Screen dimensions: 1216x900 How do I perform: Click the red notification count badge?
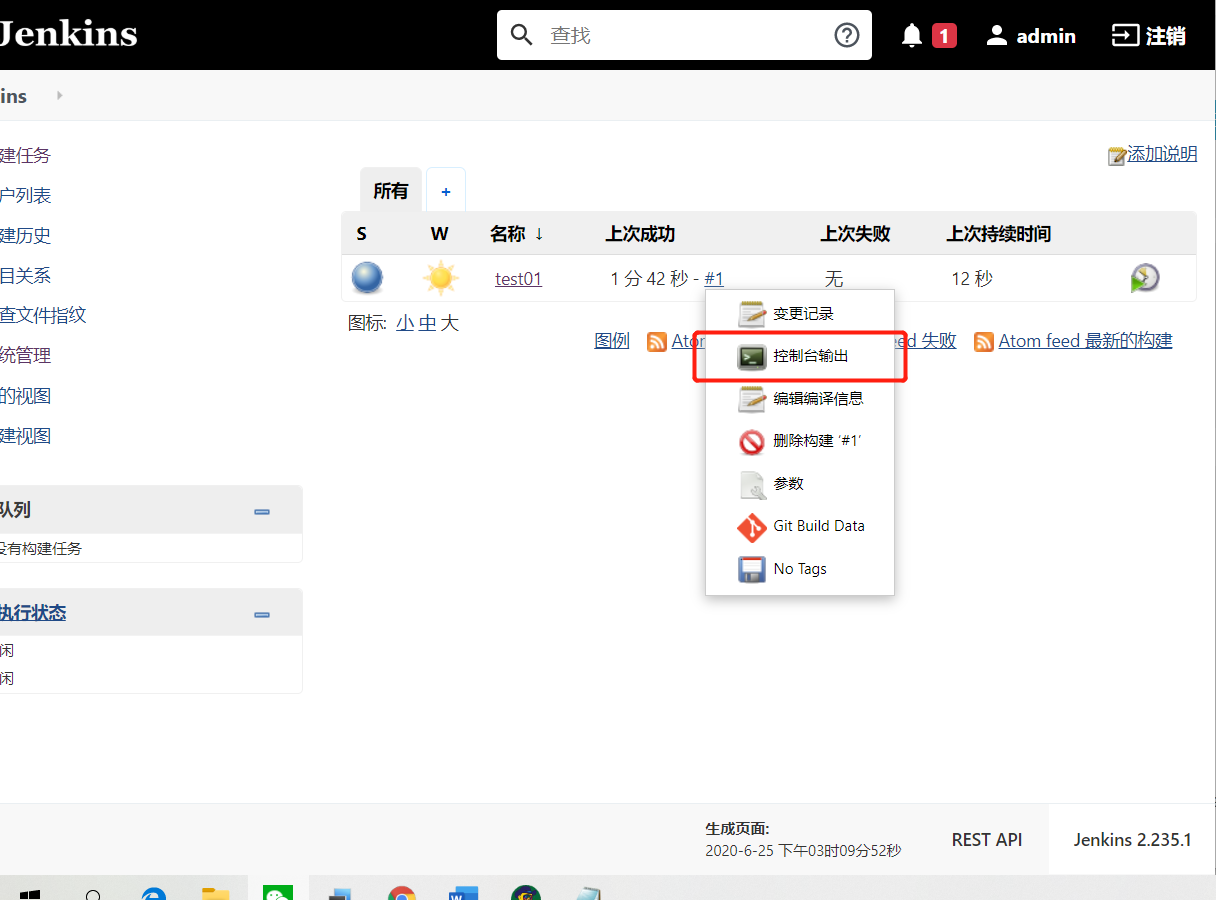coord(944,36)
